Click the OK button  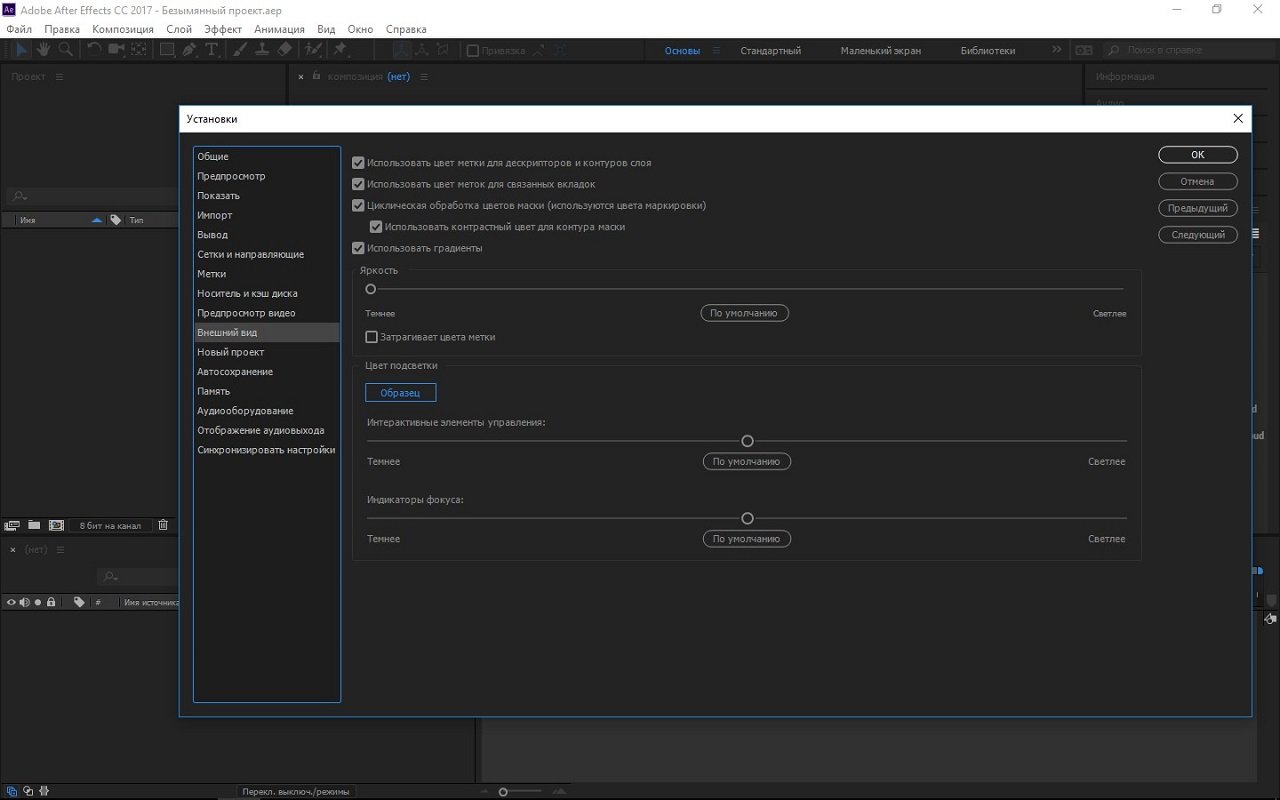pyautogui.click(x=1197, y=155)
